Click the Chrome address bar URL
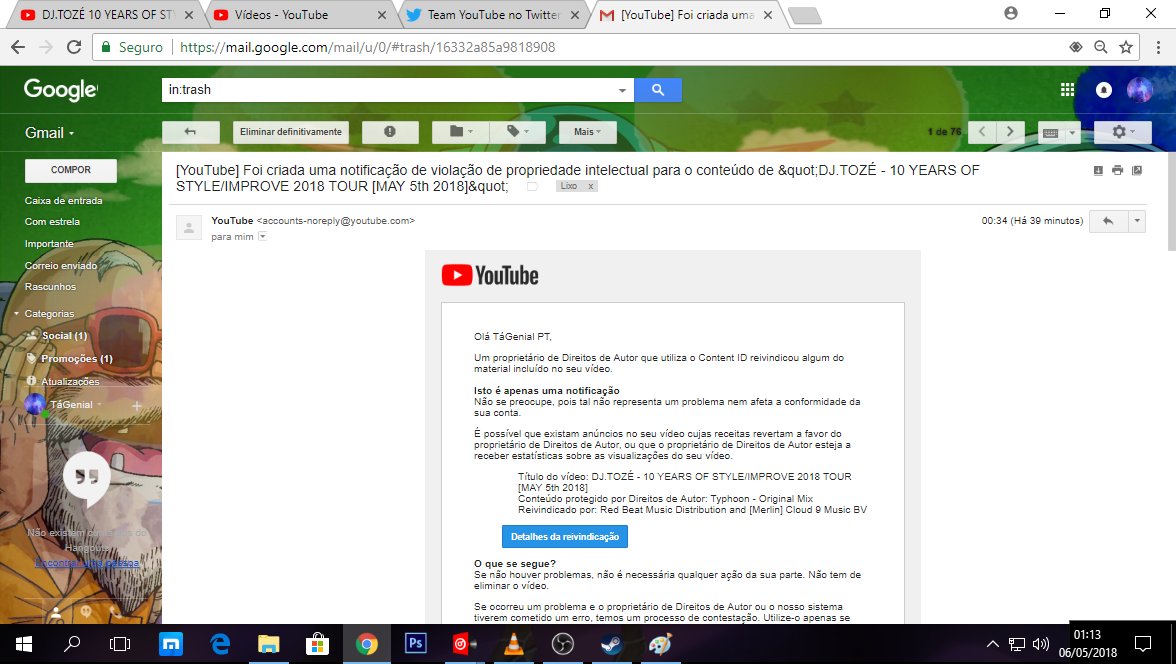This screenshot has width=1176, height=664. coord(368,47)
